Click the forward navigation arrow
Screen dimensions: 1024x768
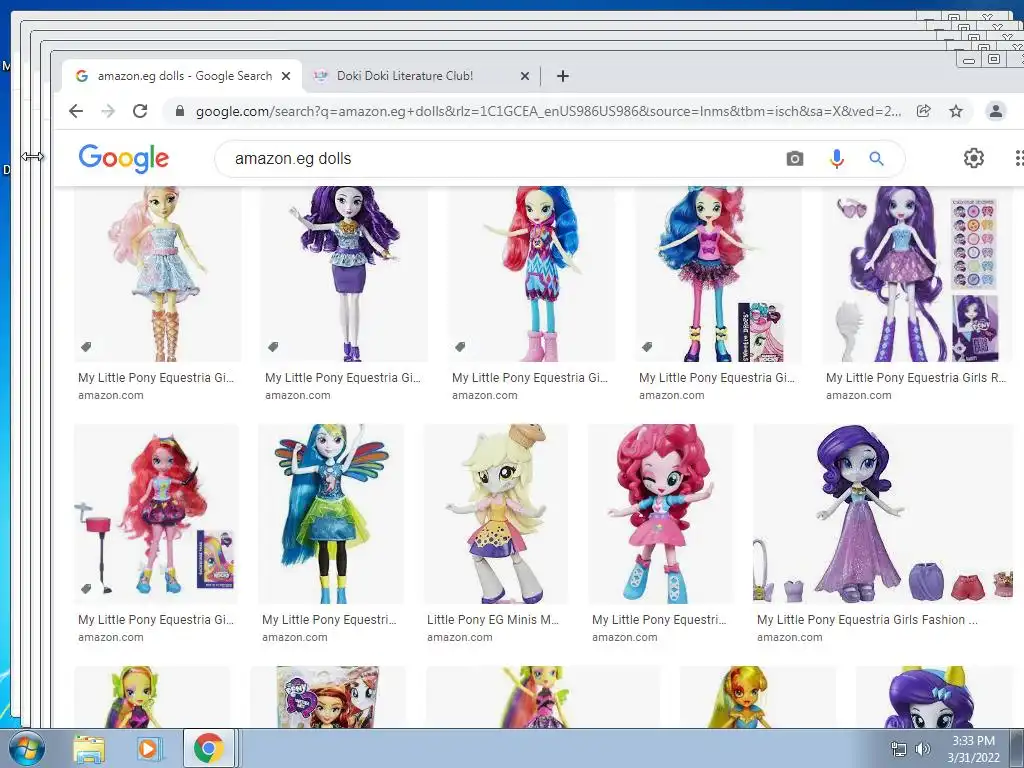click(108, 111)
